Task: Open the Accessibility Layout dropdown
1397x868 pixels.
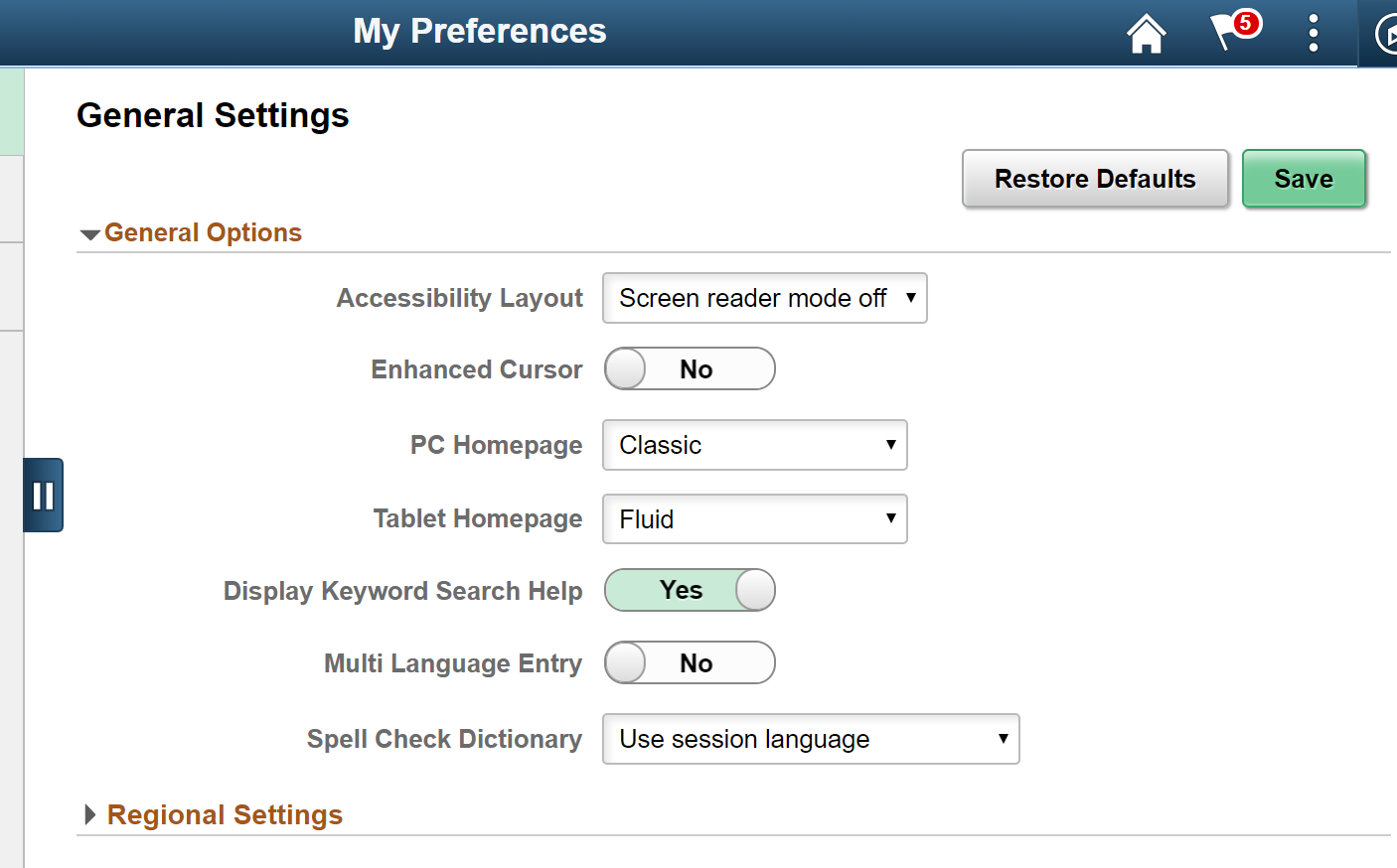Action: coord(764,298)
